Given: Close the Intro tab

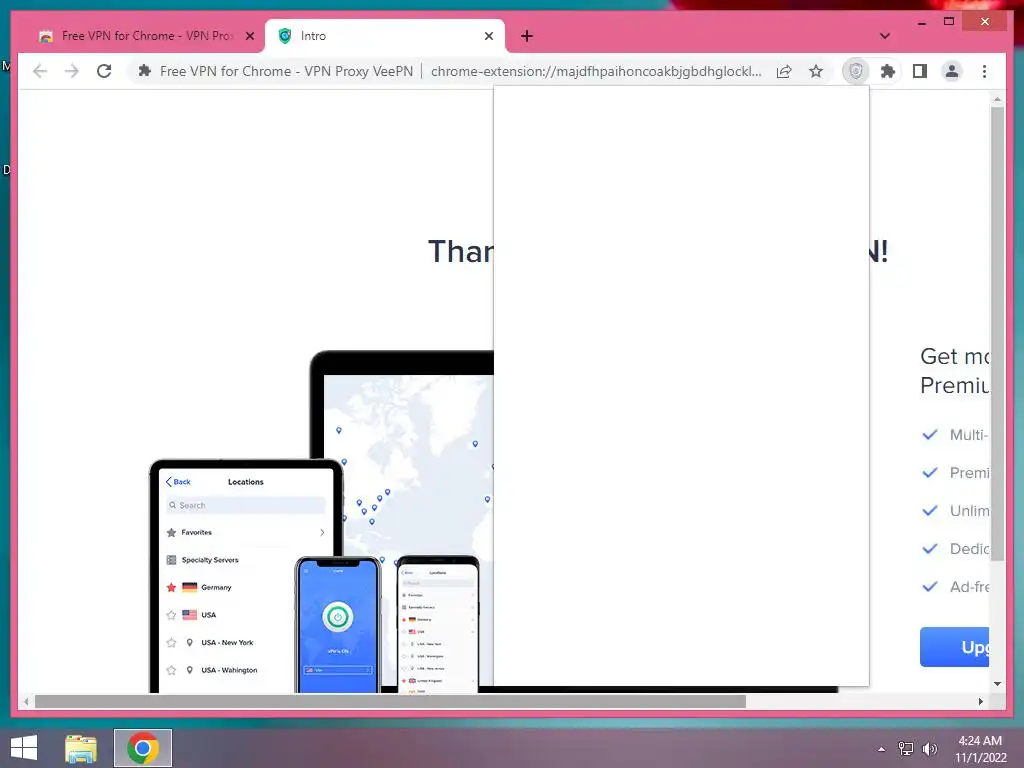Looking at the screenshot, I should pyautogui.click(x=488, y=36).
